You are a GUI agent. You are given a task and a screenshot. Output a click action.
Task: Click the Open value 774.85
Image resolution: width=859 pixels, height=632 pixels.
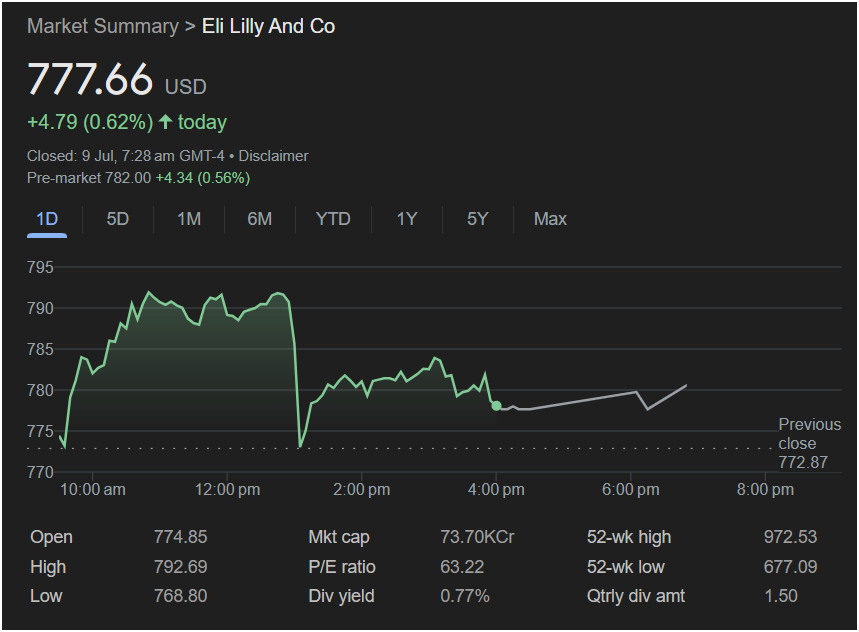point(181,537)
